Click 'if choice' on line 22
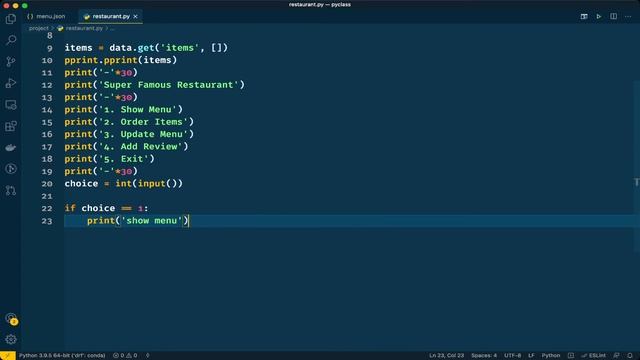640x360 pixels. click(90, 209)
